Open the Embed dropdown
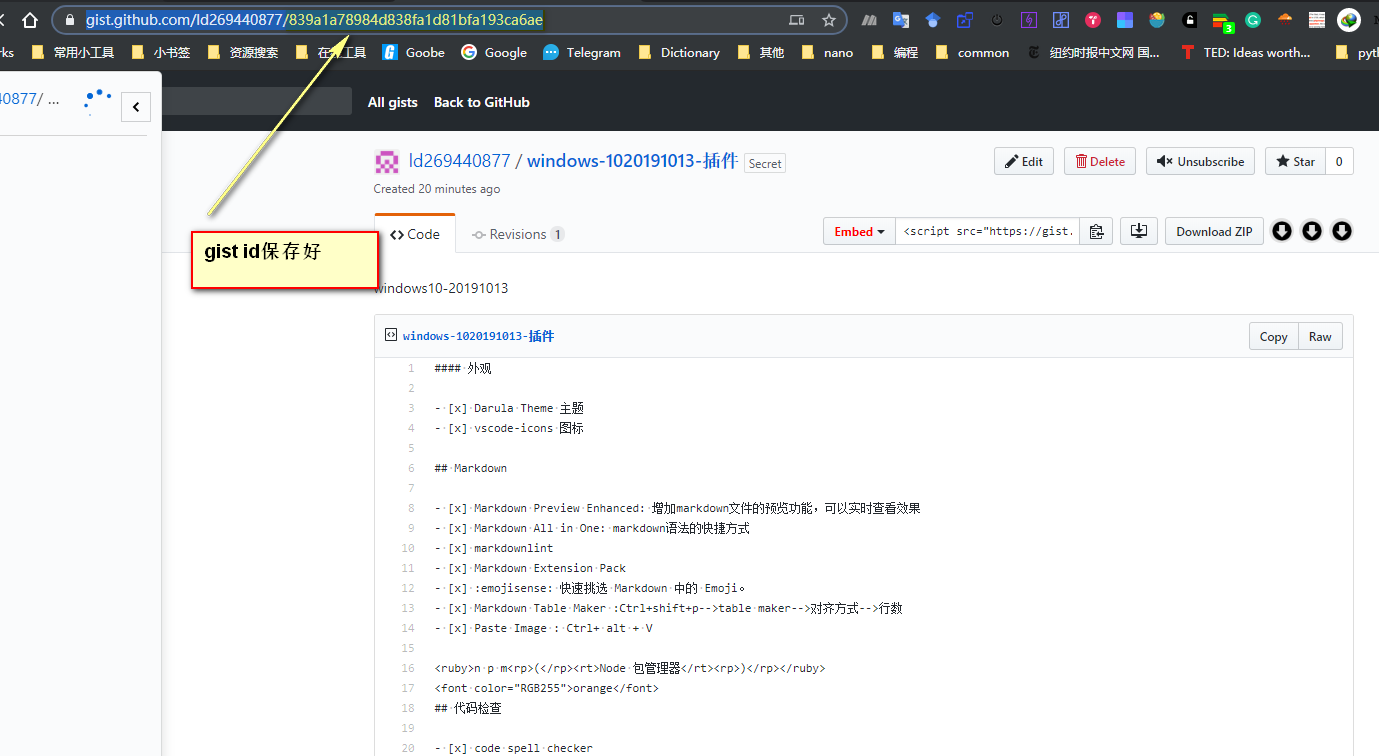This screenshot has height=756, width=1379. tap(859, 231)
